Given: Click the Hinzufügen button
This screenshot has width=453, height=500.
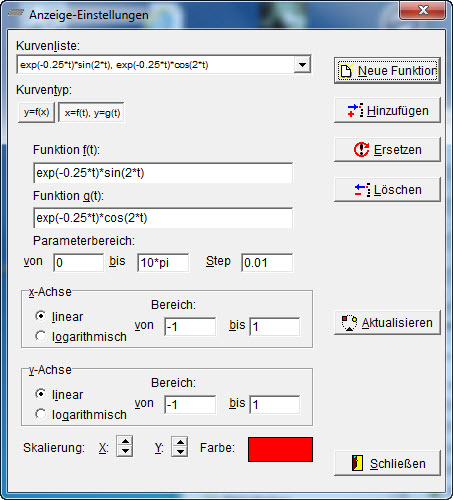Looking at the screenshot, I should (x=387, y=110).
